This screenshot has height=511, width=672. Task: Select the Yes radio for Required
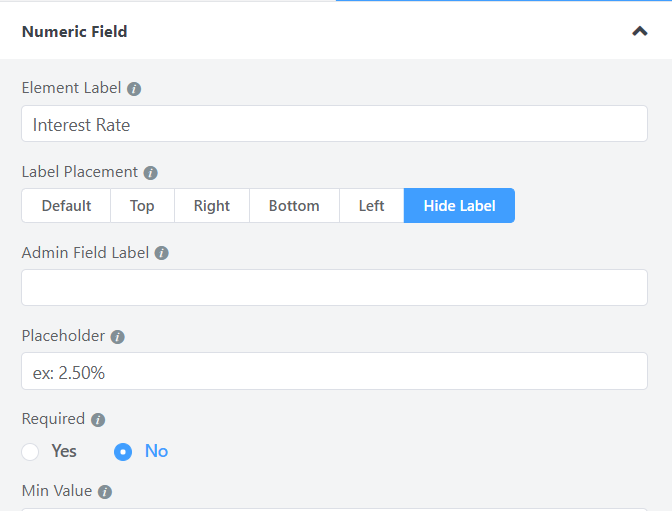(30, 451)
